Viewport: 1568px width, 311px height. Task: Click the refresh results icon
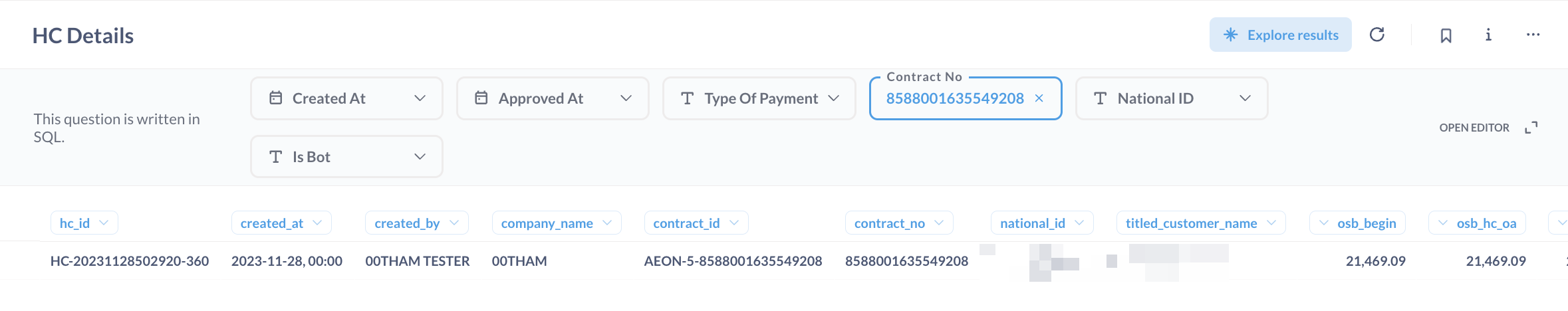(x=1376, y=35)
